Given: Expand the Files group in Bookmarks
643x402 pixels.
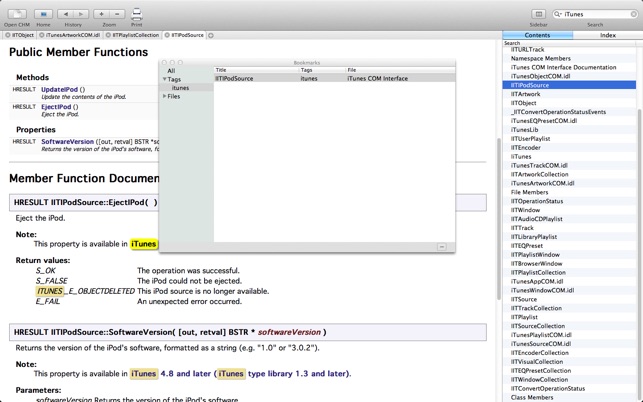Looking at the screenshot, I should [165, 96].
